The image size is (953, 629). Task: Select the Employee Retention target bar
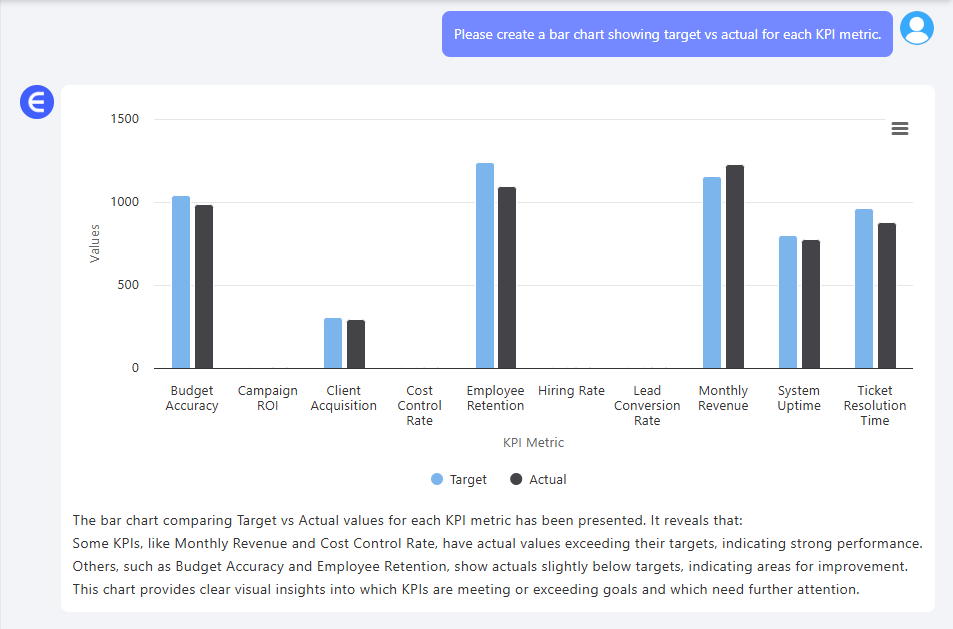485,266
